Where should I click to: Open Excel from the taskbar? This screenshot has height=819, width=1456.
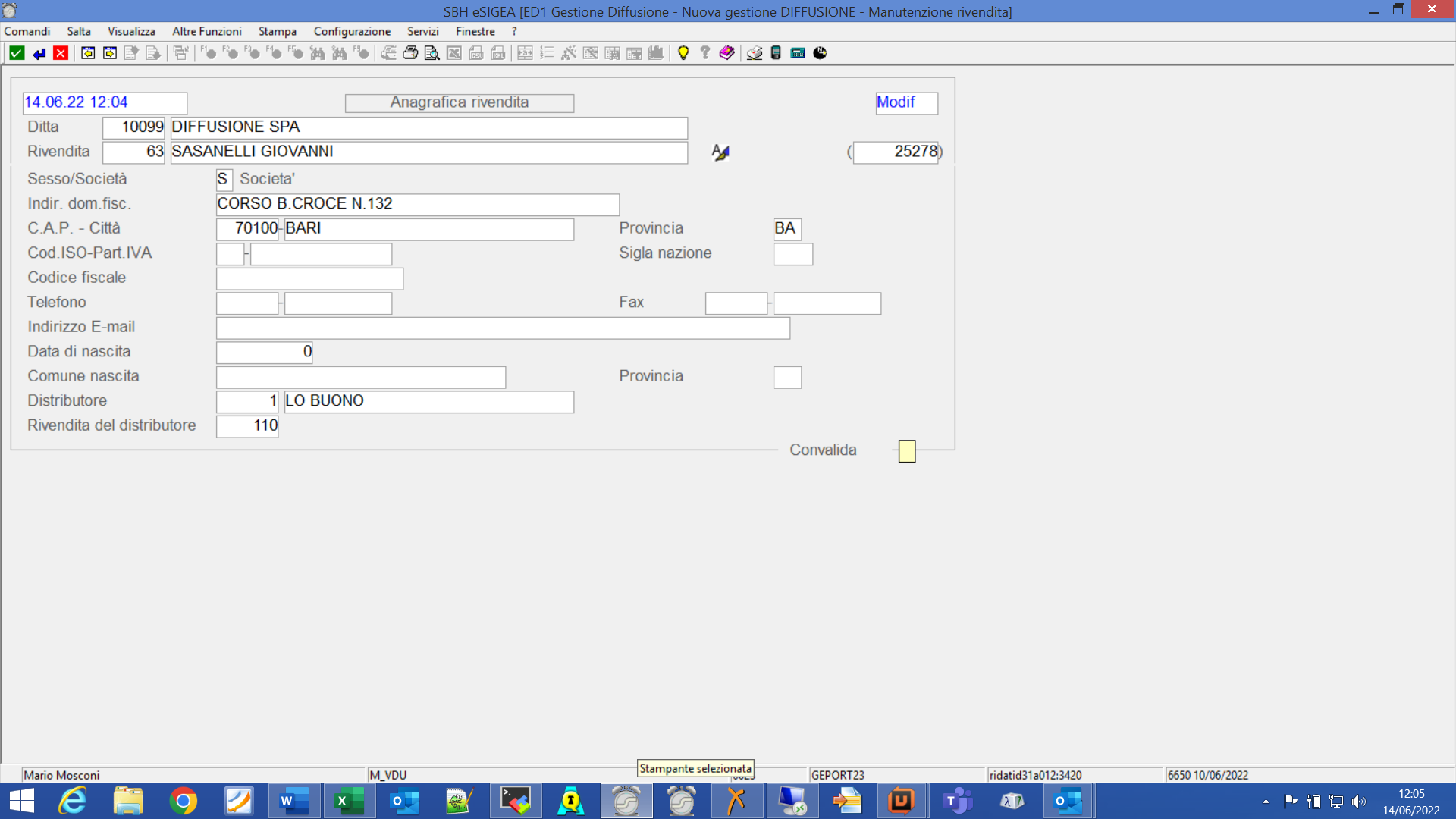(349, 801)
